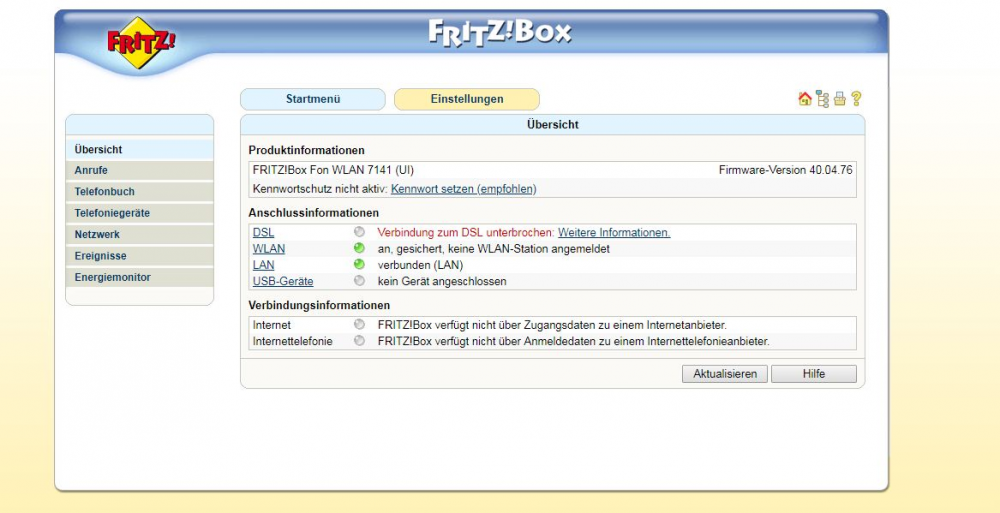Click the Hilfe button
Viewport: 1000px width, 513px height.
tap(813, 374)
